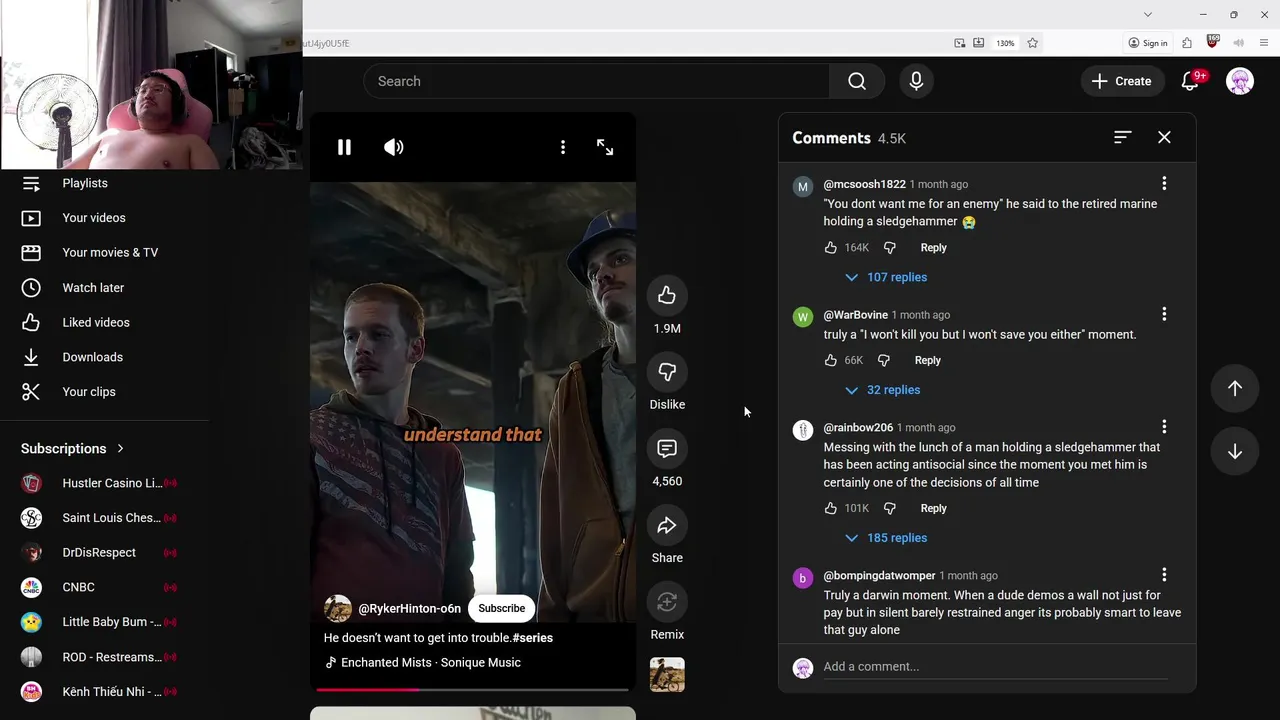The width and height of the screenshot is (1280, 720).
Task: Expand the Shorts player to fullscreen
Action: tap(605, 147)
